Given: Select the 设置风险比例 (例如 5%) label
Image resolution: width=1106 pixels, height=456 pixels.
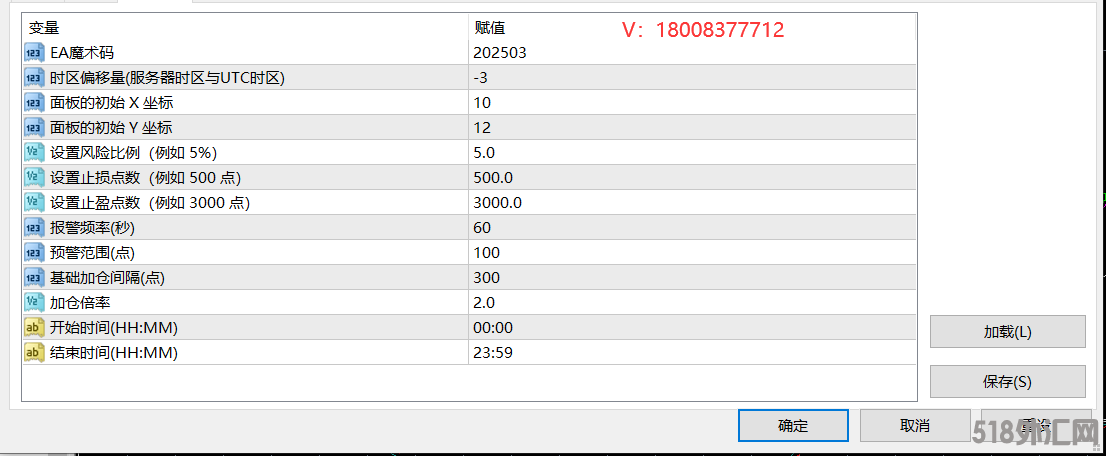Looking at the screenshot, I should [134, 152].
